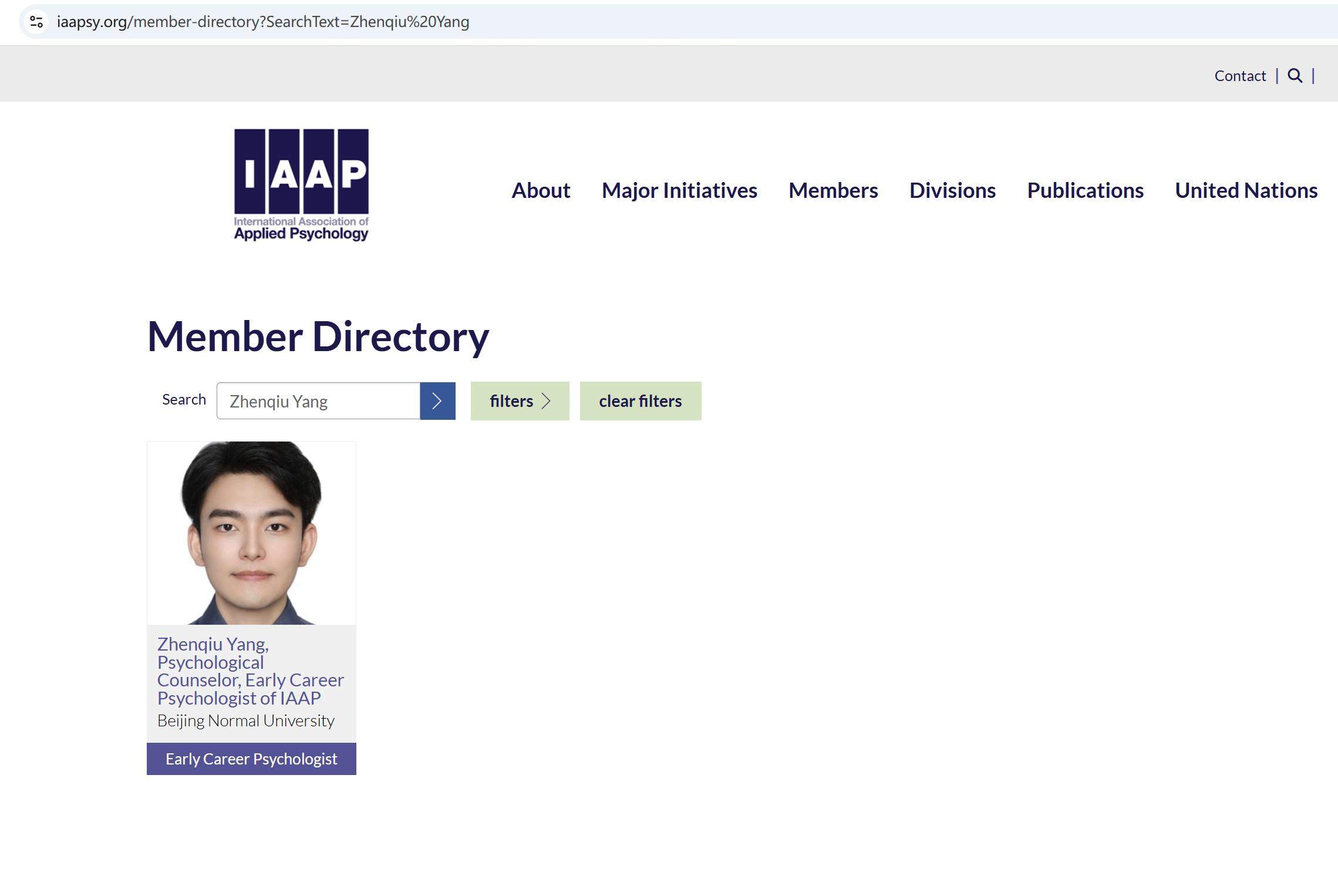Open Zhenqiu Yang's profile photo
Screen dimensions: 1338x896
[x=251, y=533]
